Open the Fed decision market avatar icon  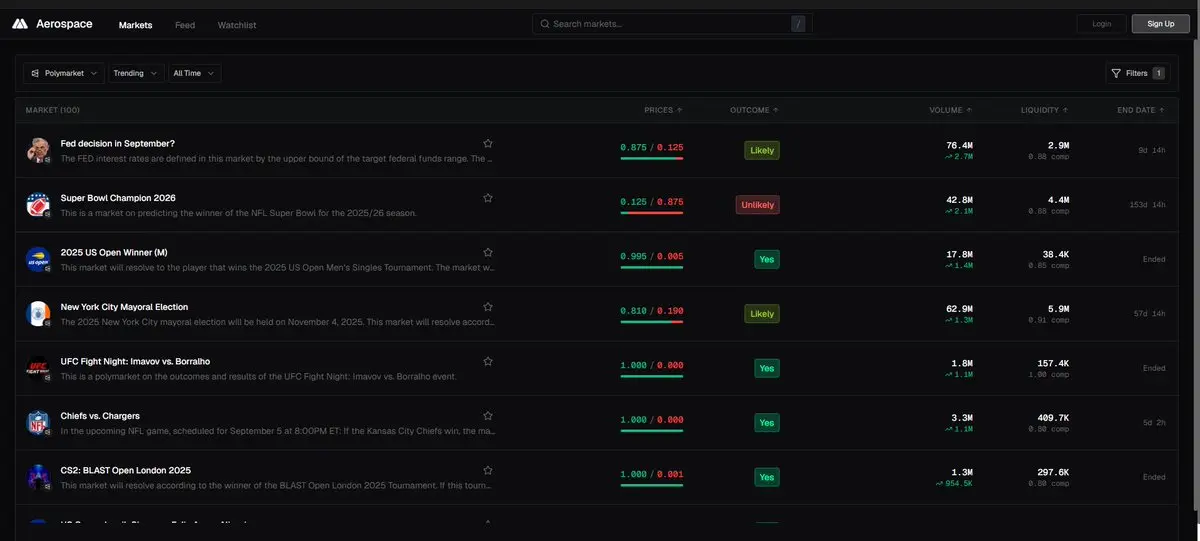(x=38, y=150)
